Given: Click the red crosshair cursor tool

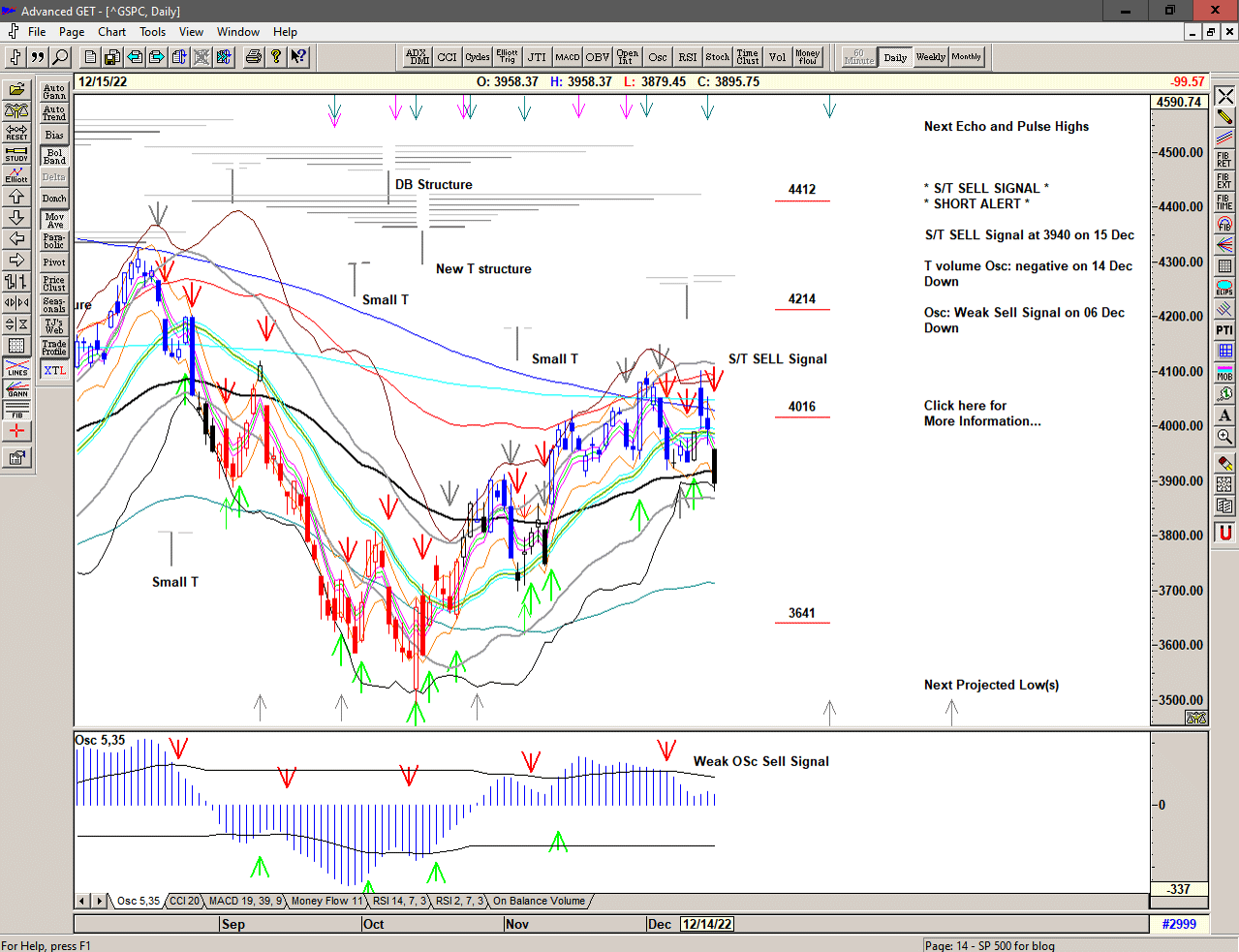Looking at the screenshot, I should (16, 432).
